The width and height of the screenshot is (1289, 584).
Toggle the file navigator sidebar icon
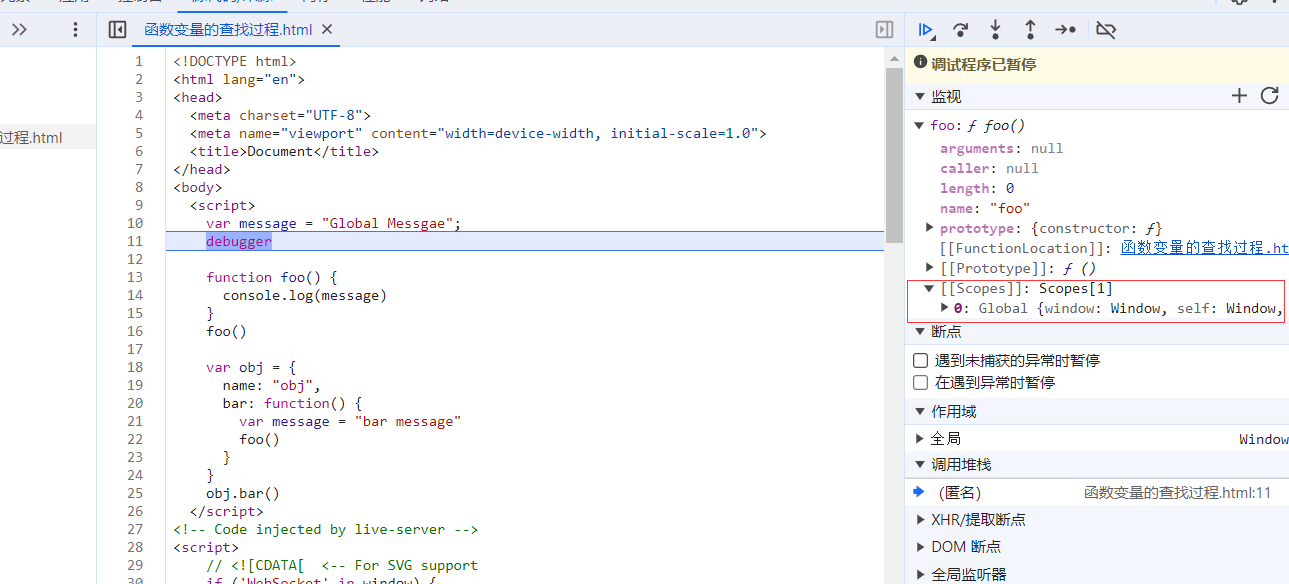117,30
